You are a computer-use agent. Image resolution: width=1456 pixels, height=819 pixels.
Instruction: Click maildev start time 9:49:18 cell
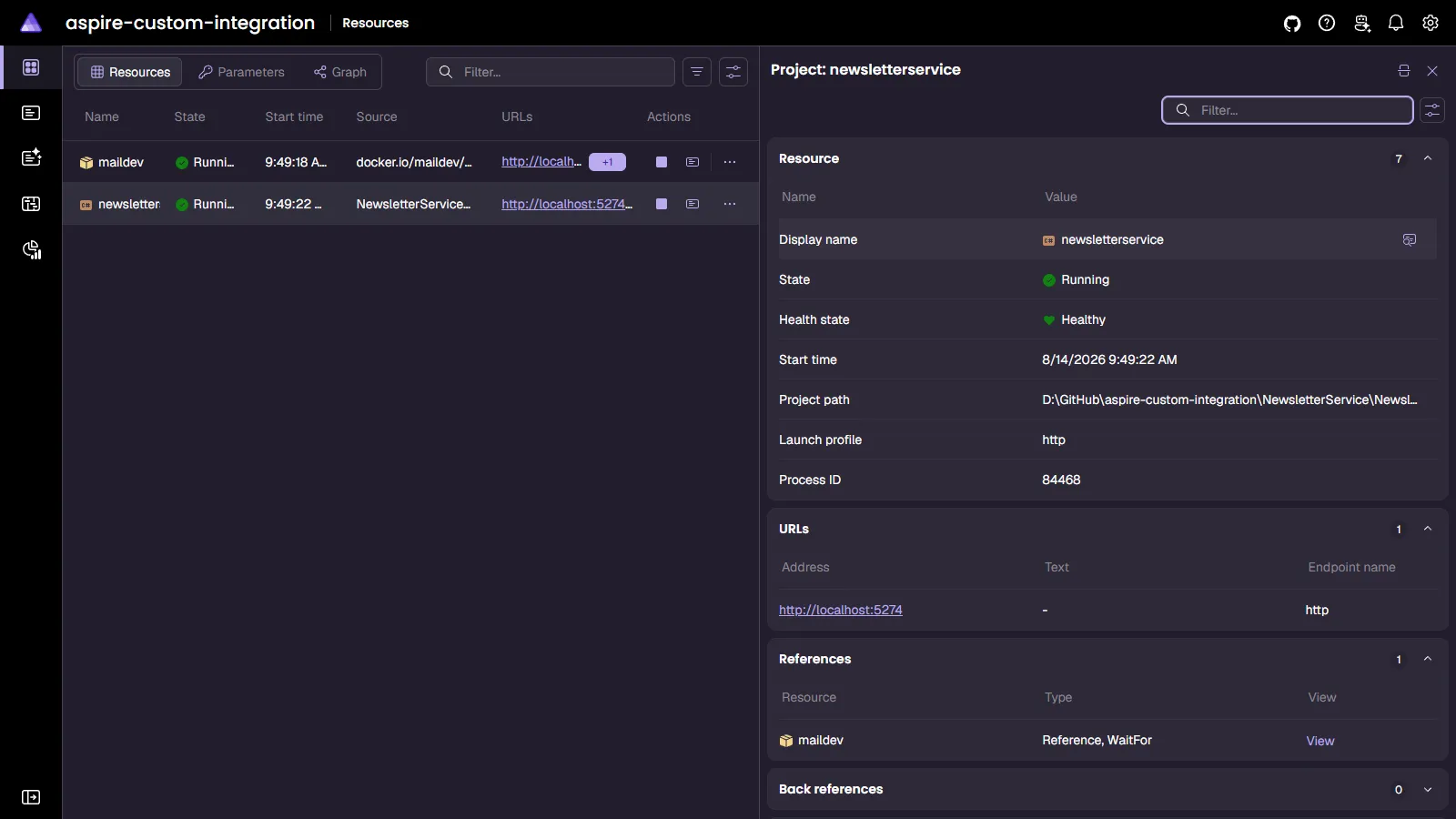point(296,162)
